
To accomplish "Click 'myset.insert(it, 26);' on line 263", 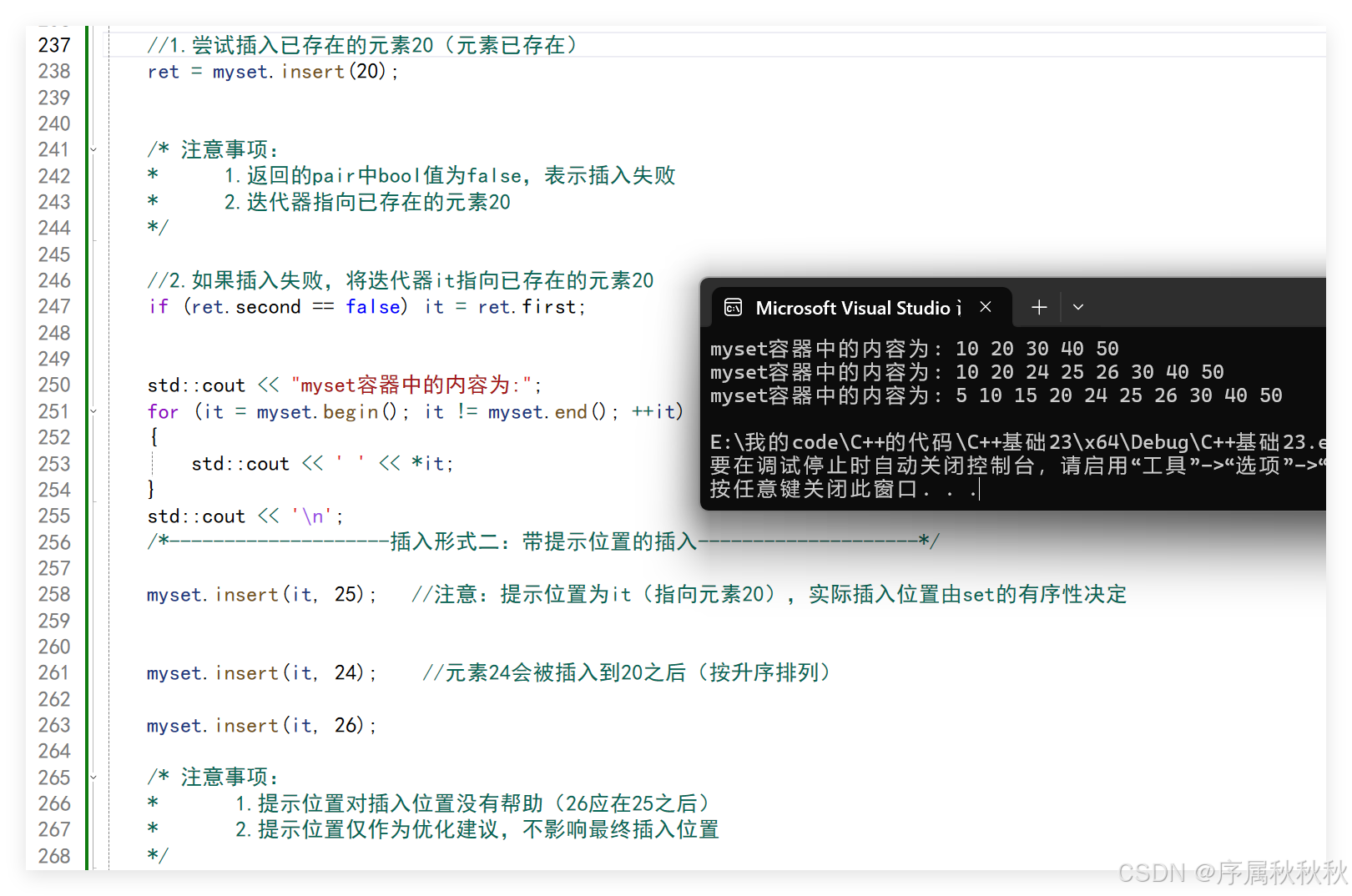I will point(262,726).
